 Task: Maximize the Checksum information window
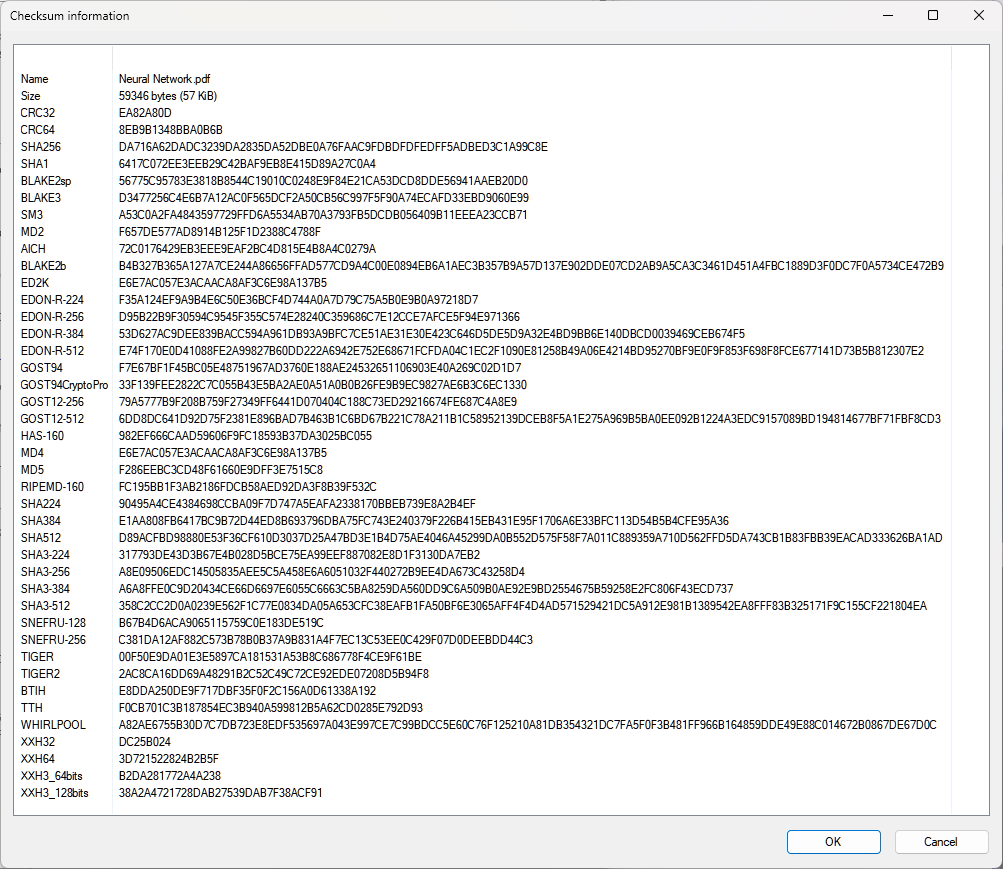click(932, 16)
